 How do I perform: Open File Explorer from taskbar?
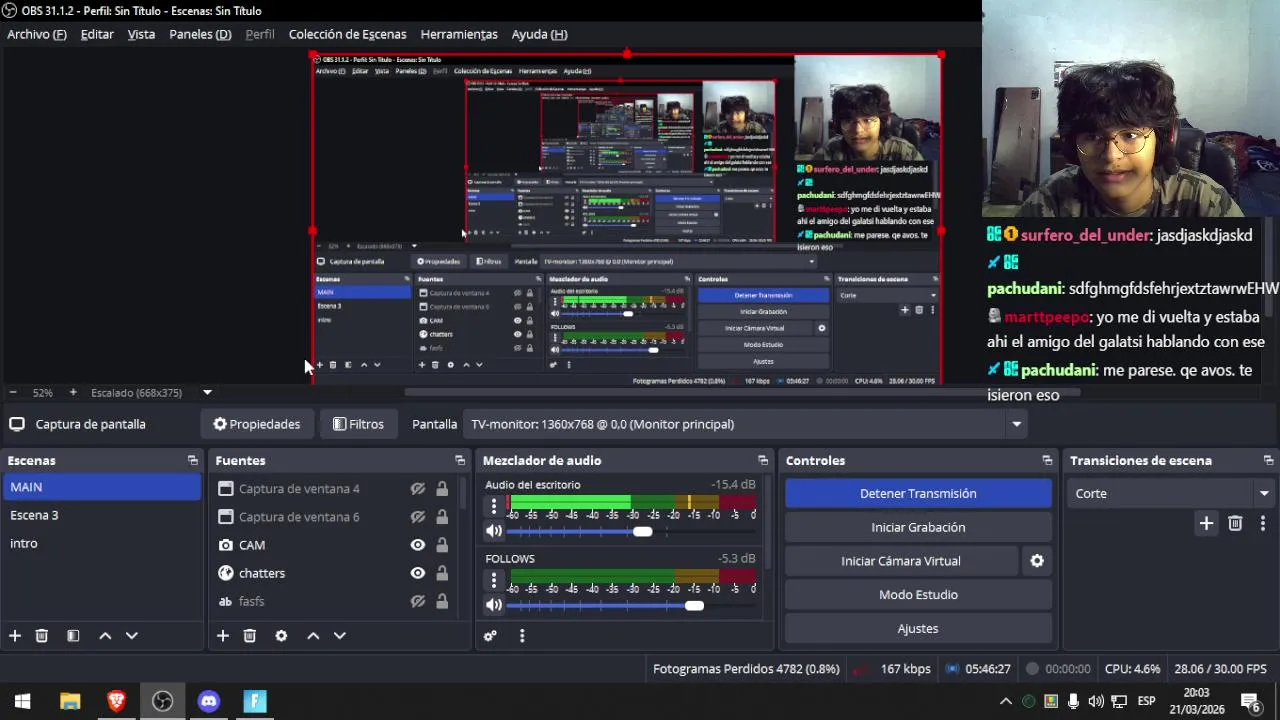click(x=70, y=701)
